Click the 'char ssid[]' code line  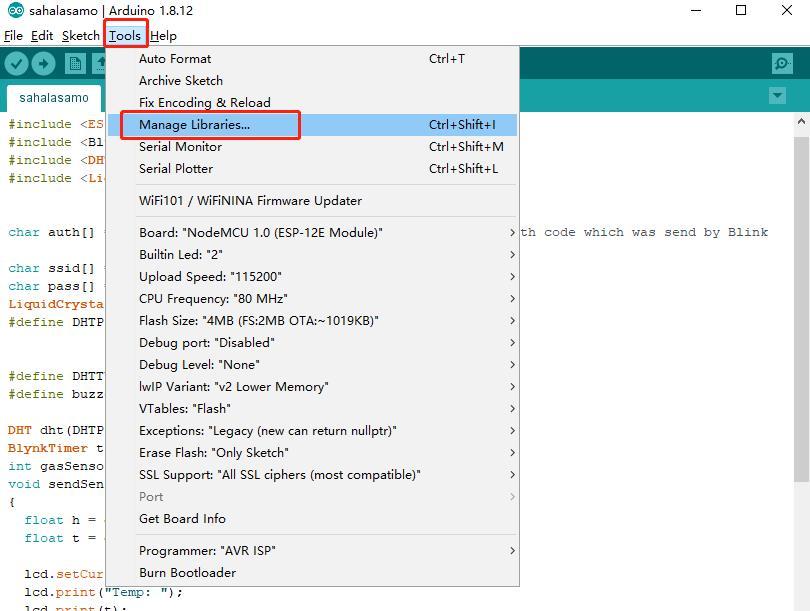click(52, 268)
